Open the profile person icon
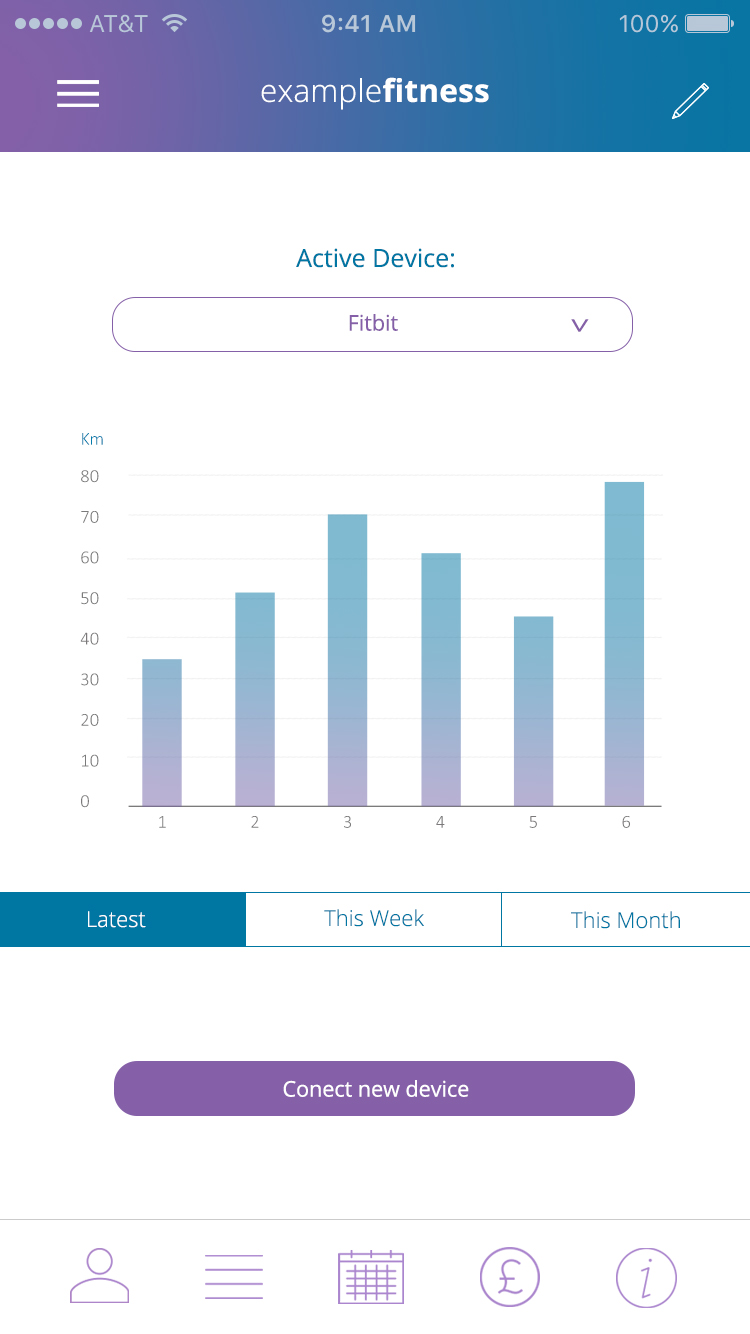The image size is (750, 1334). pyautogui.click(x=99, y=1276)
